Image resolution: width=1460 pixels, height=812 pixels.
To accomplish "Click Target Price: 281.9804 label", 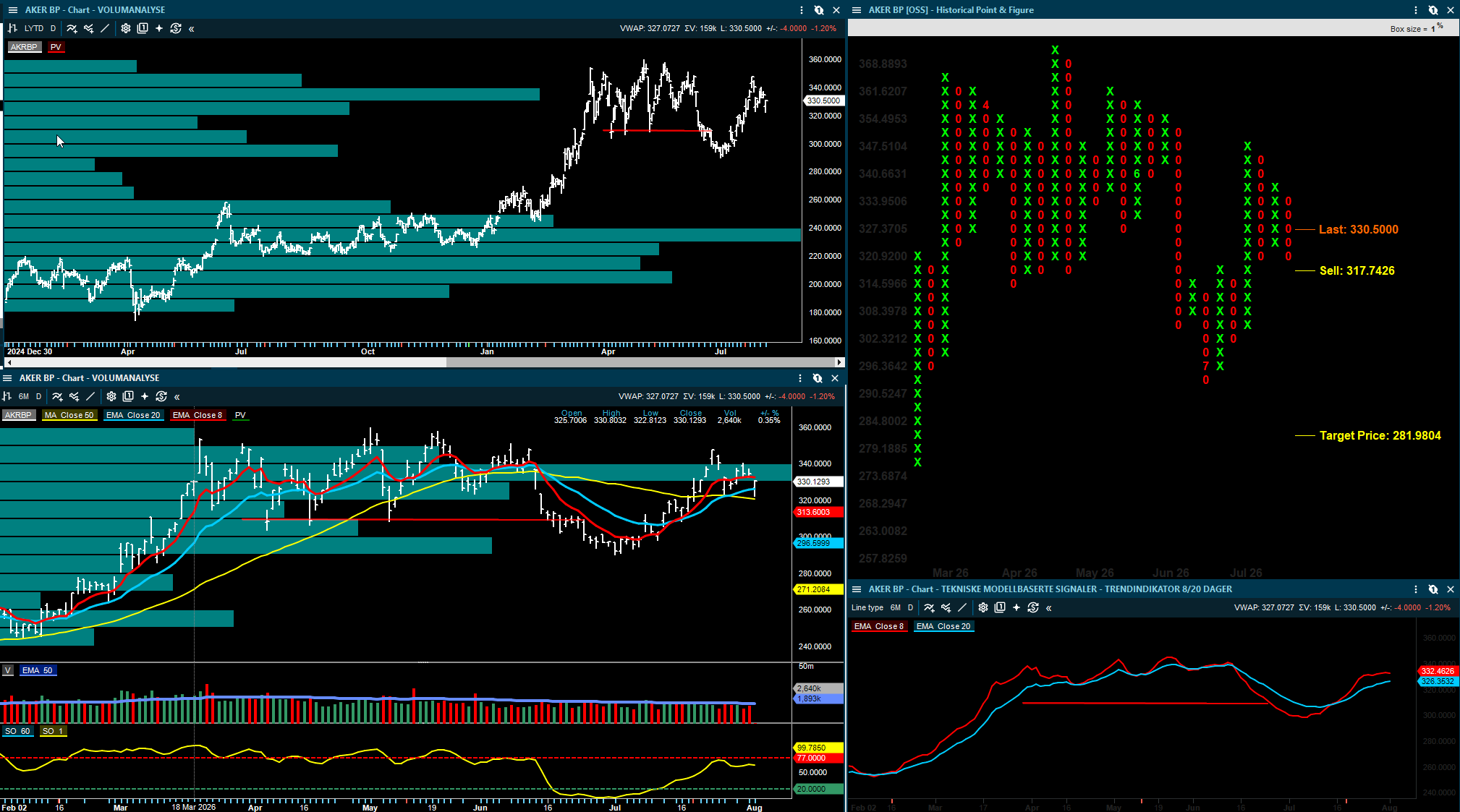I will pos(1380,436).
